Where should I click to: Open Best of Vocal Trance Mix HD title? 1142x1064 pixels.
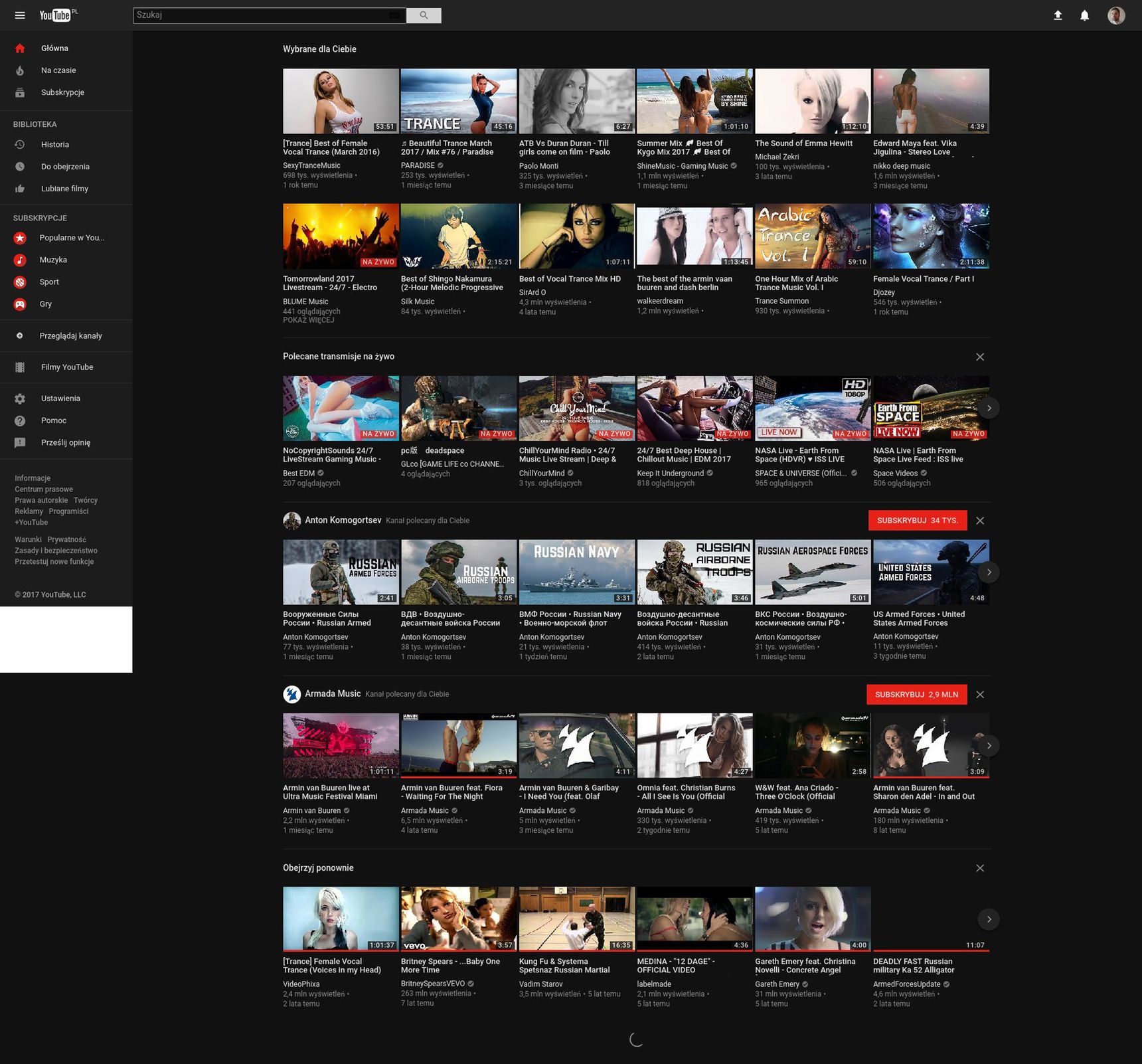pyautogui.click(x=570, y=279)
